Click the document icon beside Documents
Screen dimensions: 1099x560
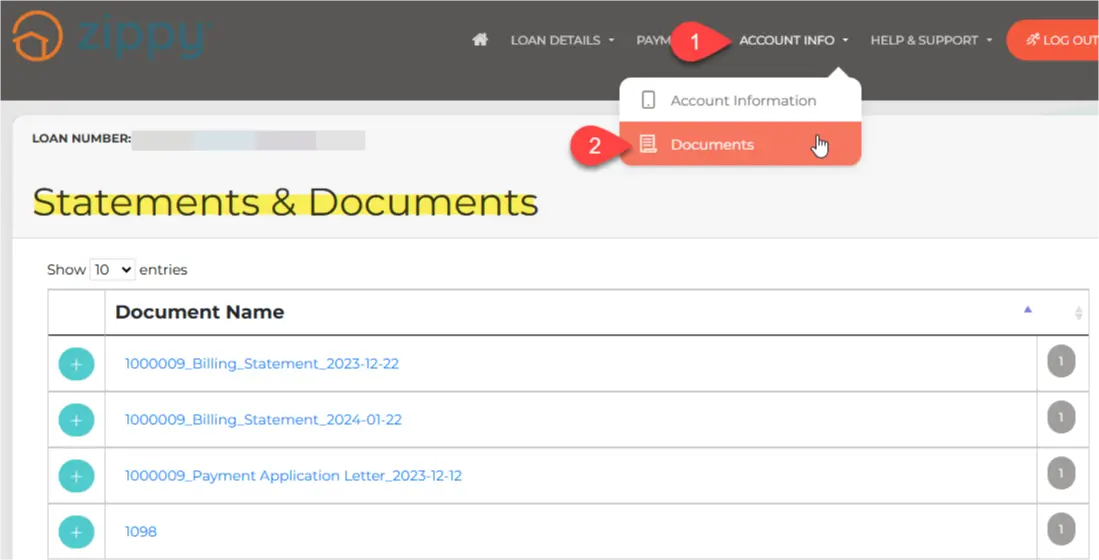tap(648, 144)
